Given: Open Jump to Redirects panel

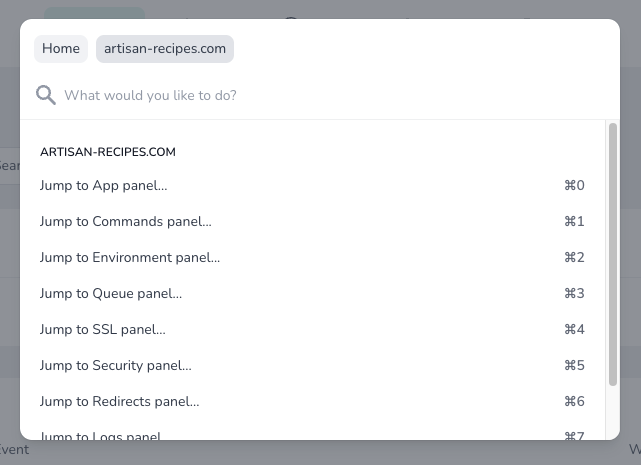Looking at the screenshot, I should point(120,401).
